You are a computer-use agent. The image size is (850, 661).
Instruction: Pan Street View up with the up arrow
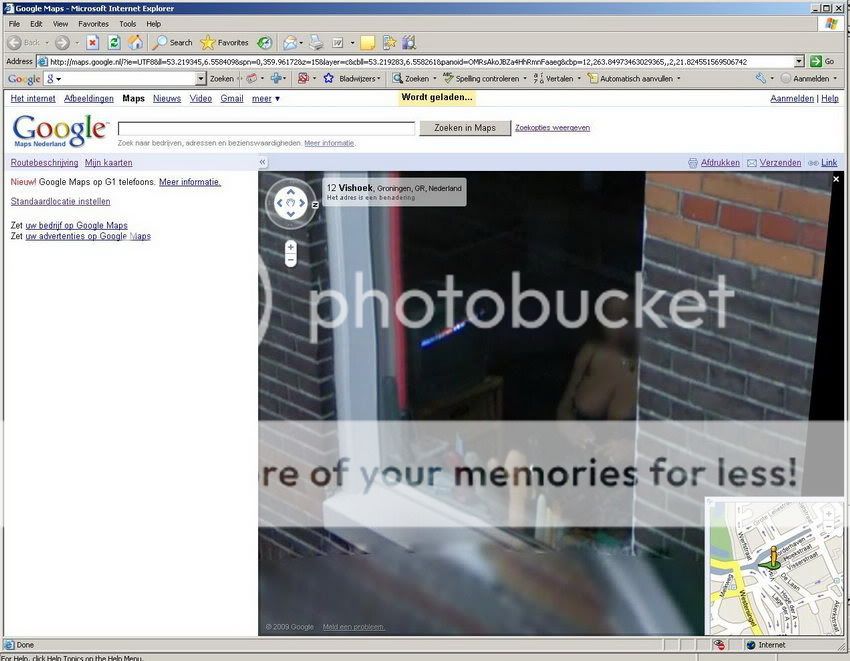tap(291, 192)
